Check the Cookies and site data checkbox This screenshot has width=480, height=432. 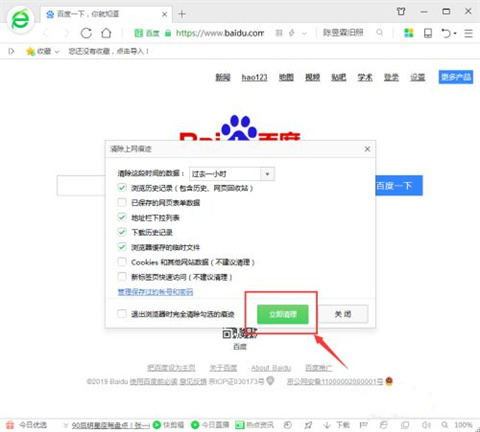click(122, 262)
